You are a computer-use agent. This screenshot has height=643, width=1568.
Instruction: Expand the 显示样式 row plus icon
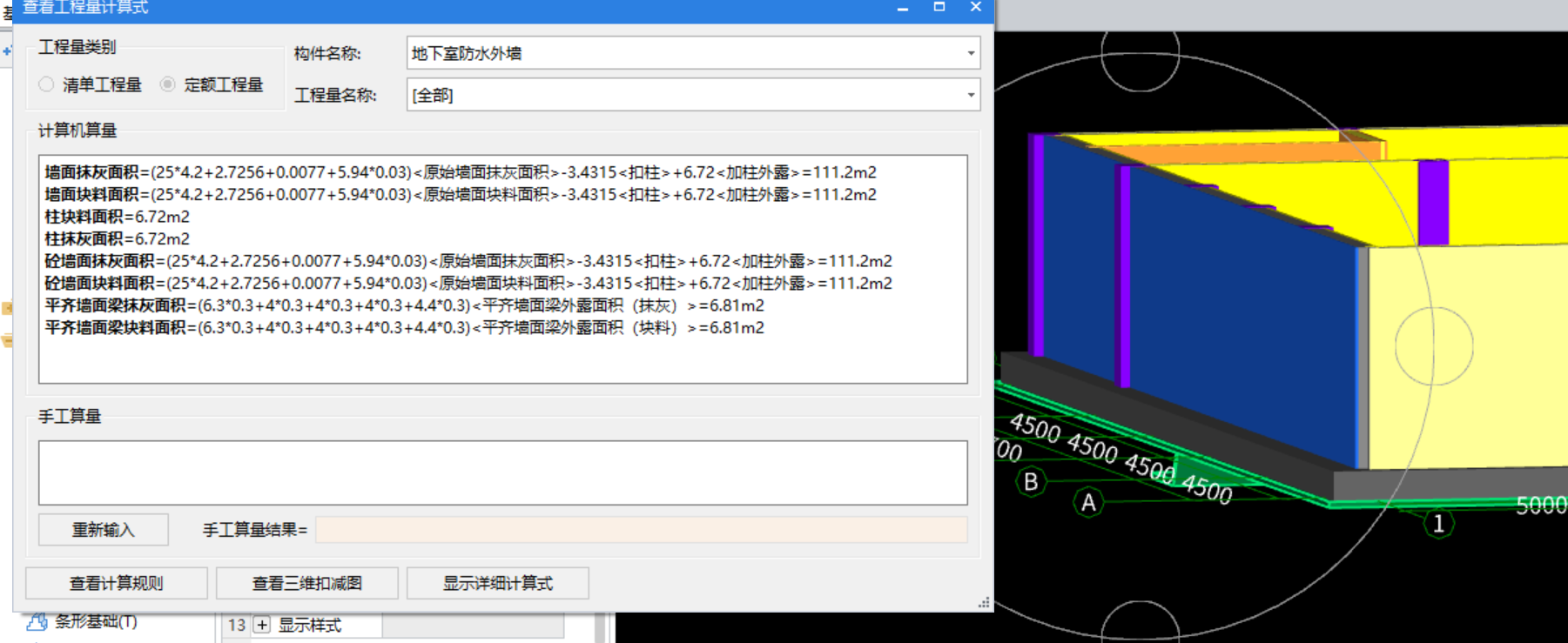(262, 625)
